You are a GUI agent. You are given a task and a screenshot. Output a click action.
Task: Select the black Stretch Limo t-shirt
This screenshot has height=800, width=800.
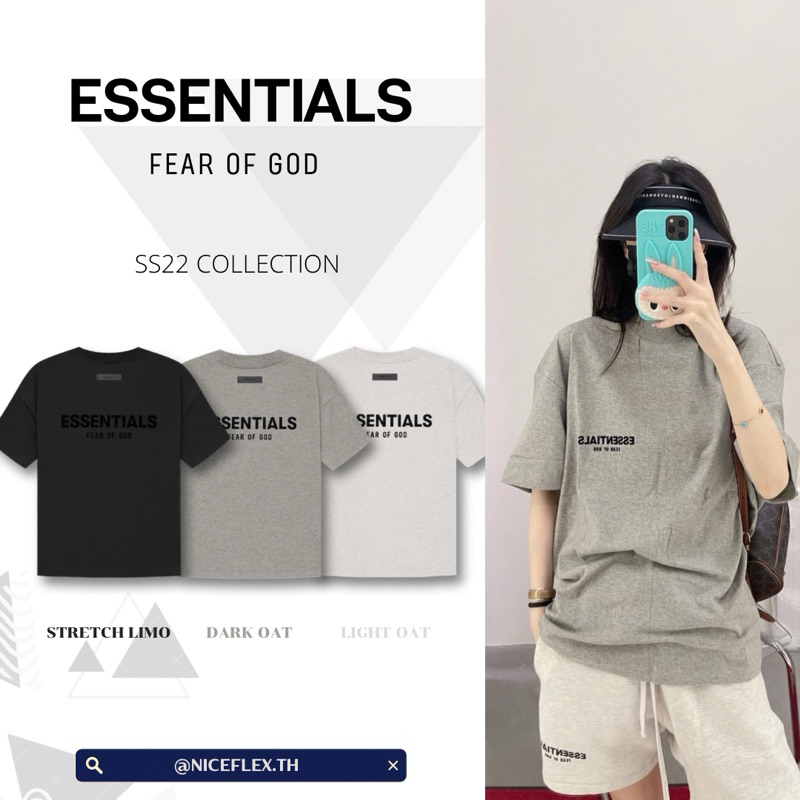coord(109,462)
